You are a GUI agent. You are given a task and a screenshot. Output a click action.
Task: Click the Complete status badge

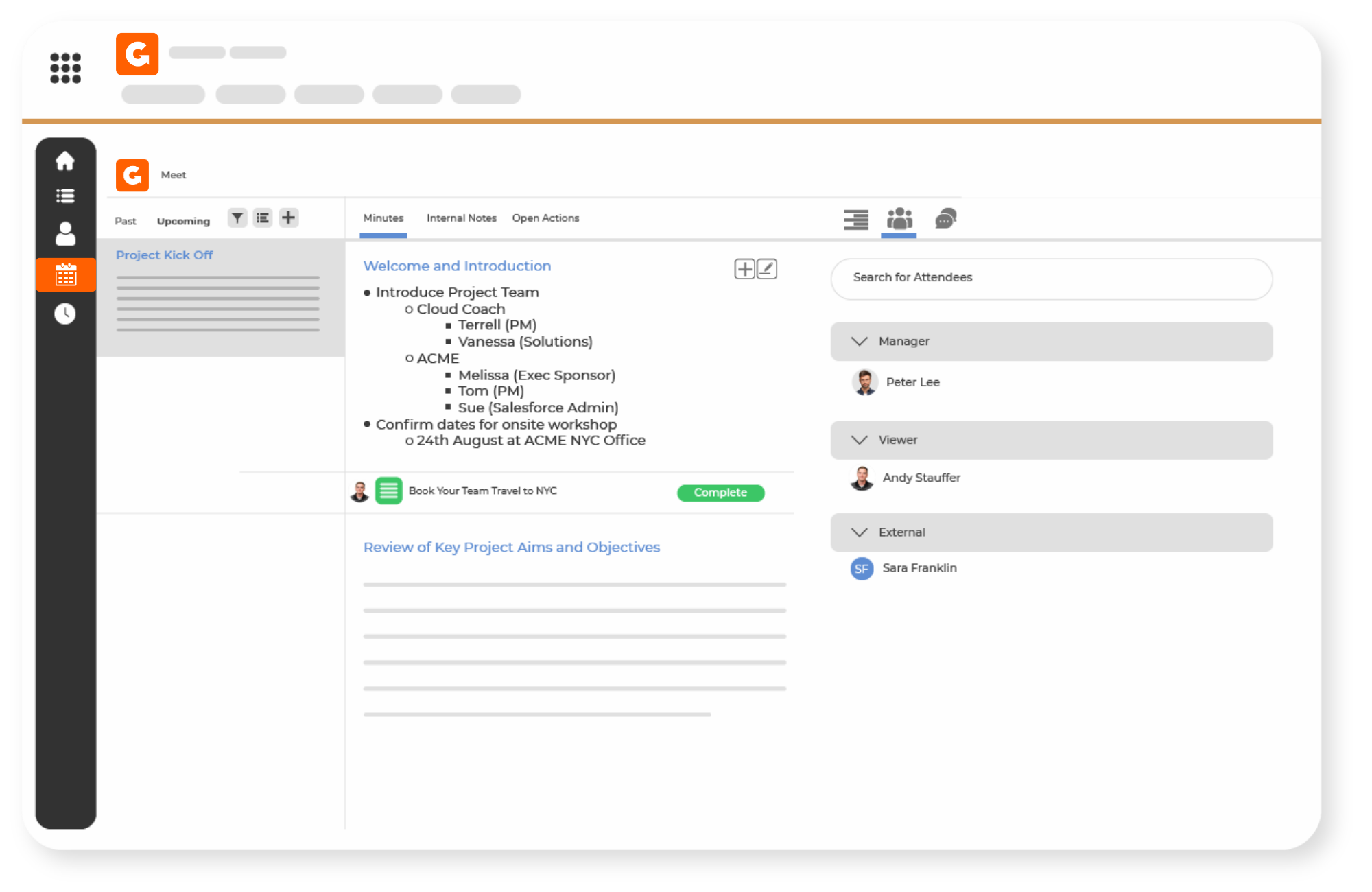(720, 493)
